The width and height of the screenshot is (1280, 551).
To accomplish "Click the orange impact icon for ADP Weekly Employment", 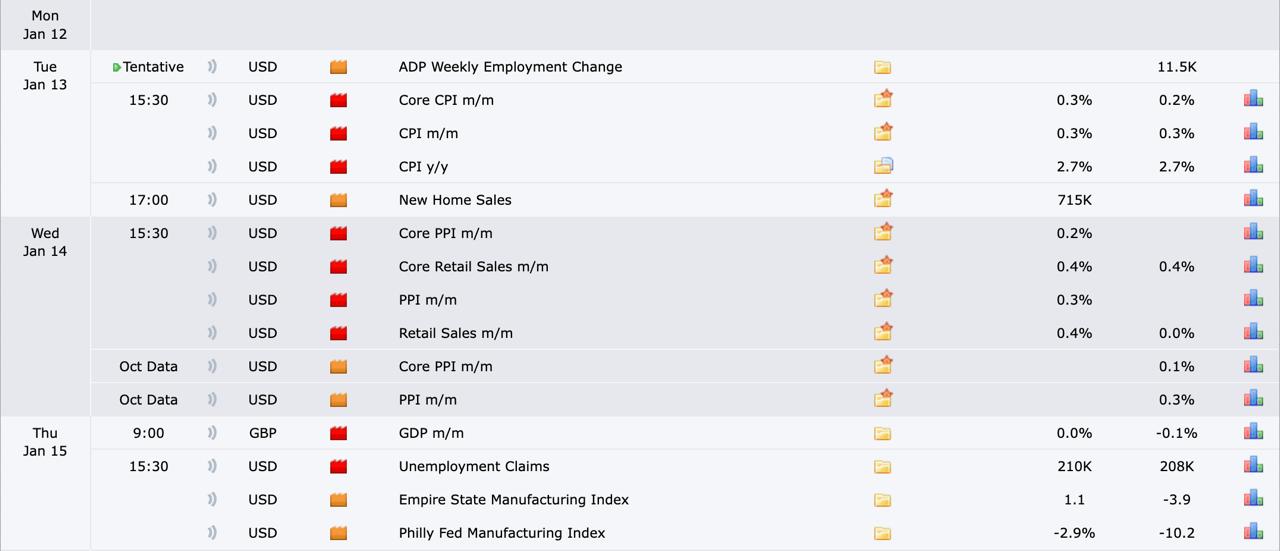I will [338, 67].
